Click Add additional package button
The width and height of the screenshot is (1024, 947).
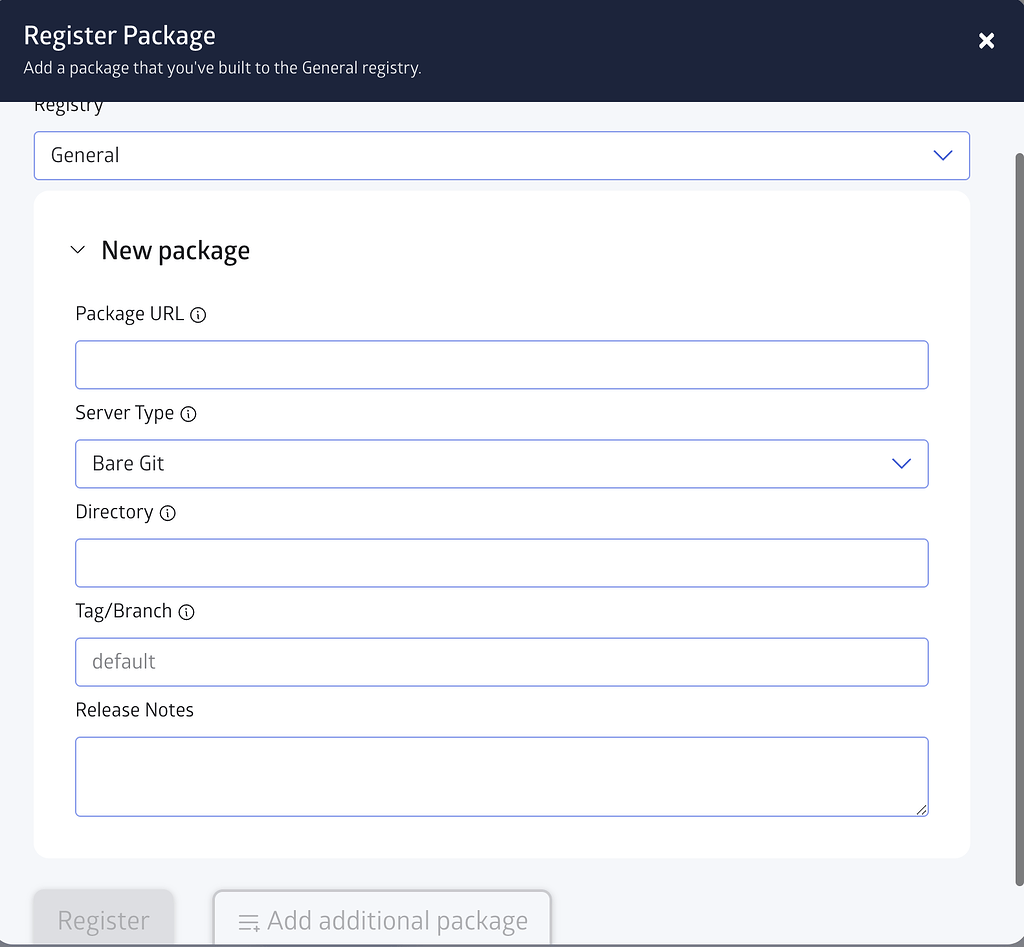382,919
